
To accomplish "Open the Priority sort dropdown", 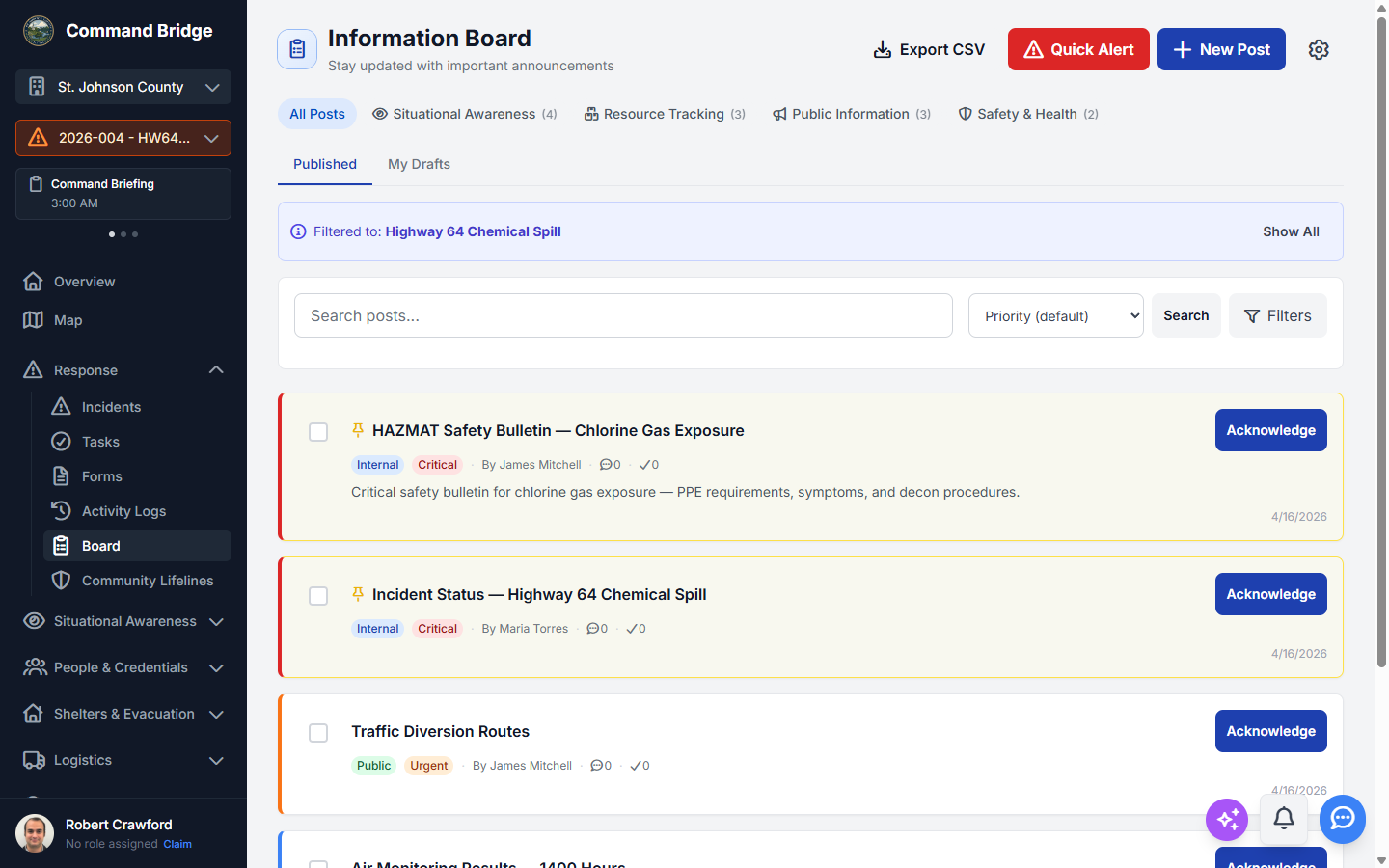I will [x=1055, y=315].
